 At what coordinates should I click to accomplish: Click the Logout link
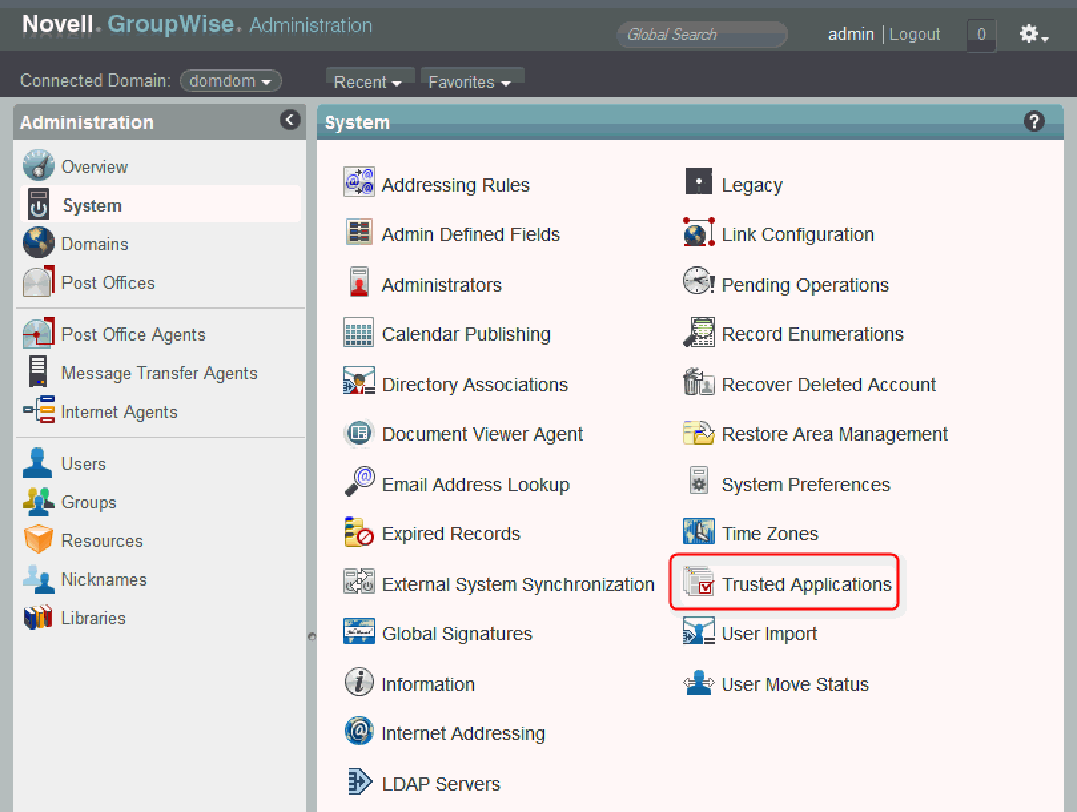pyautogui.click(x=914, y=34)
